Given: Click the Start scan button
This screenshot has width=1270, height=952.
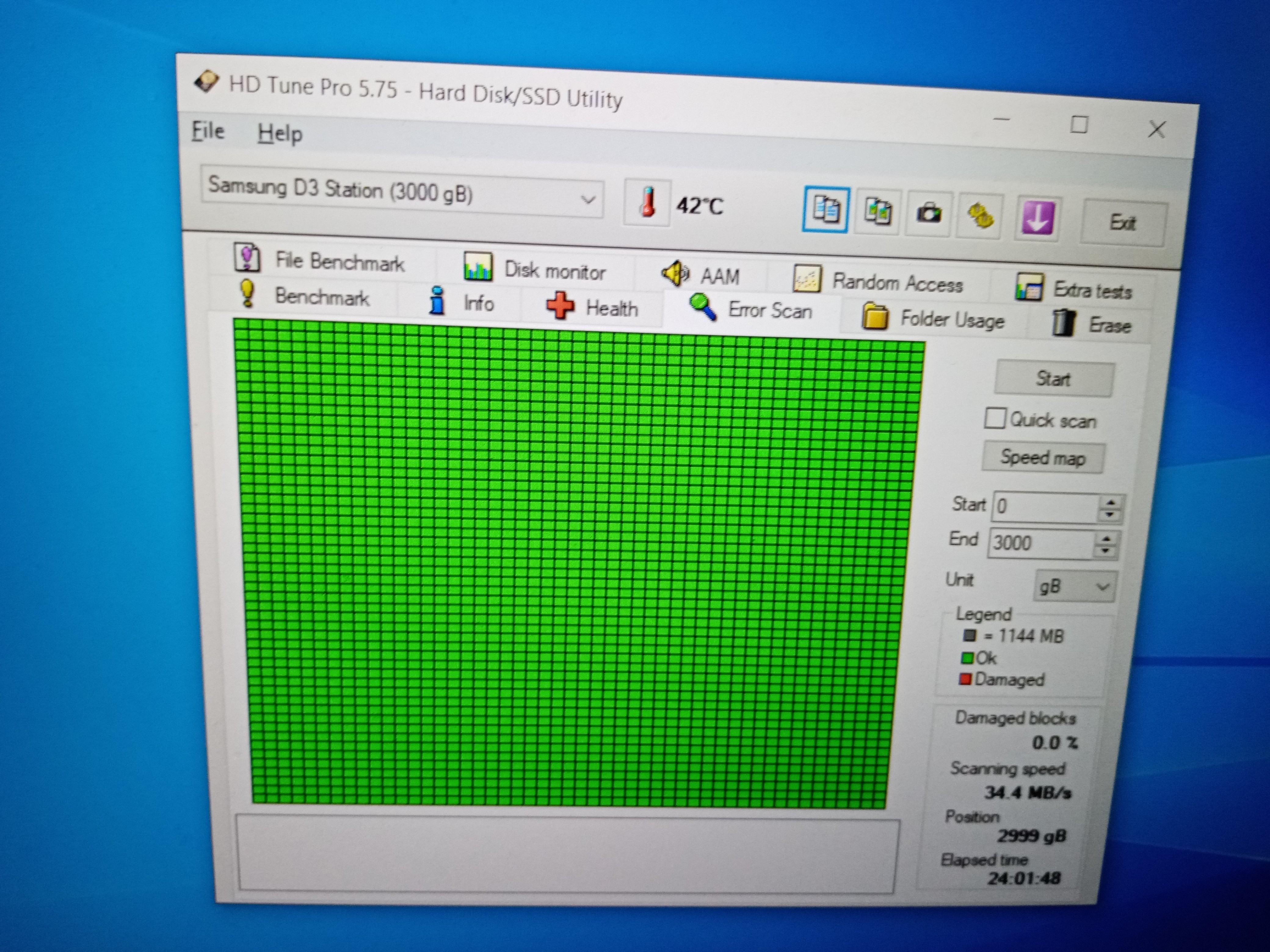Looking at the screenshot, I should (1054, 379).
